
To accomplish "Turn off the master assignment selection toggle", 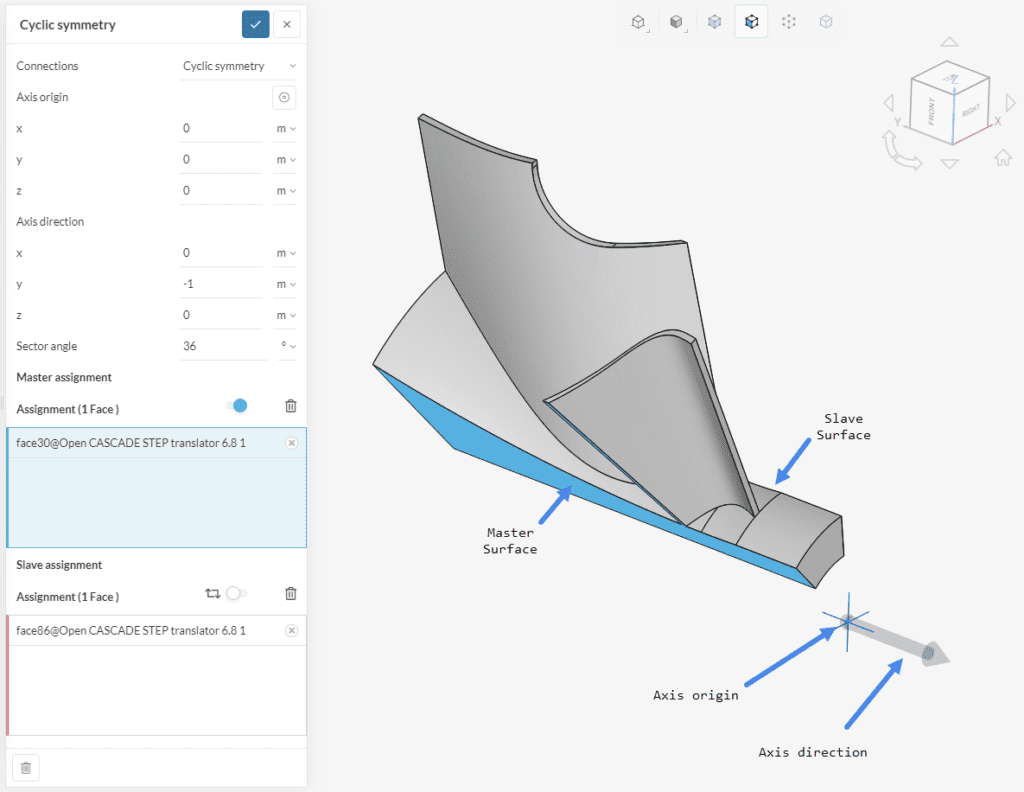I will pos(237,405).
